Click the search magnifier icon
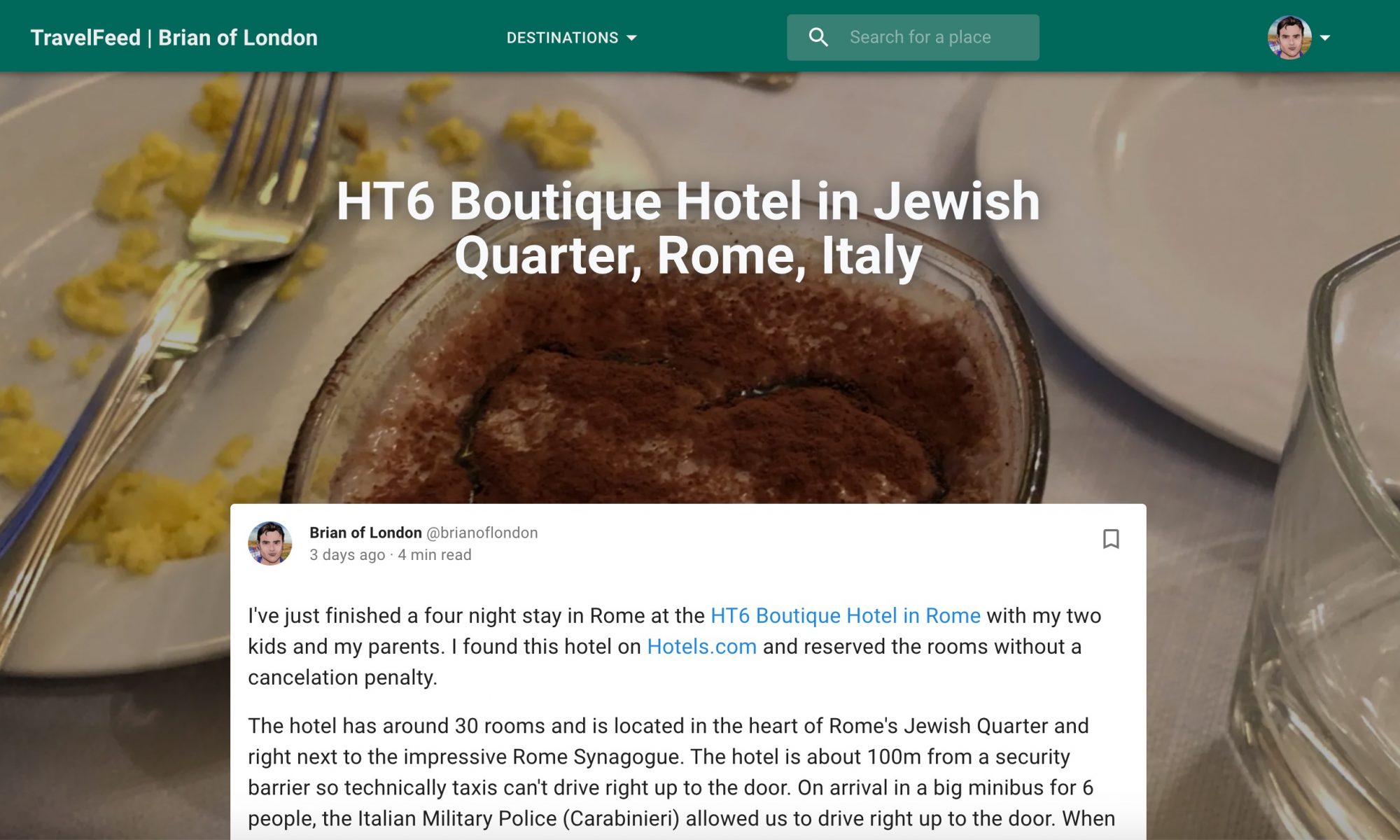Screen dimensions: 1400x840 [818, 37]
